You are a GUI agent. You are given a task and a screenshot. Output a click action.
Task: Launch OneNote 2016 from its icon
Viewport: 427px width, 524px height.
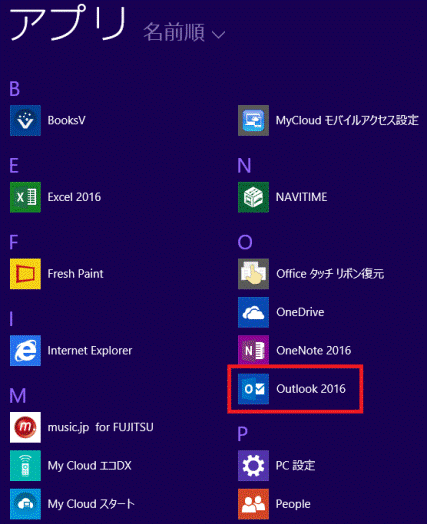pyautogui.click(x=253, y=351)
